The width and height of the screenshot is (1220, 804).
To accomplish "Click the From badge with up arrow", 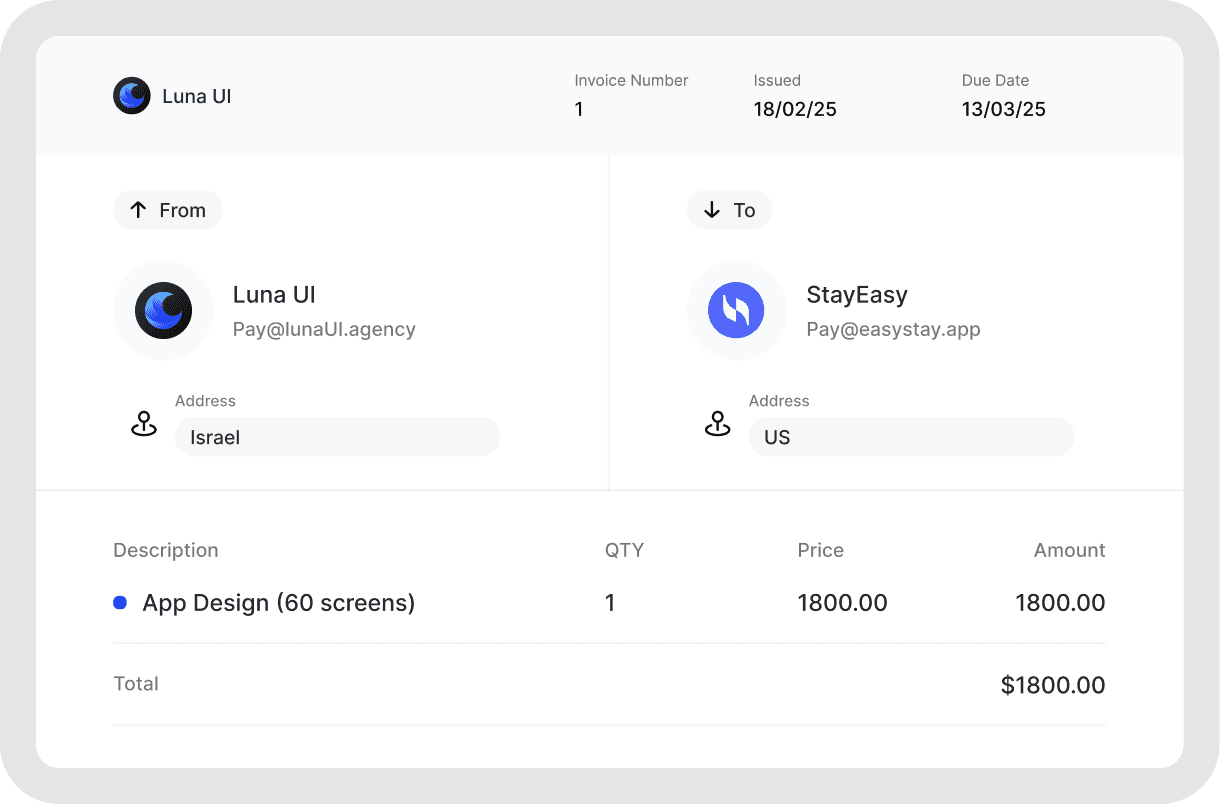I will click(x=168, y=210).
